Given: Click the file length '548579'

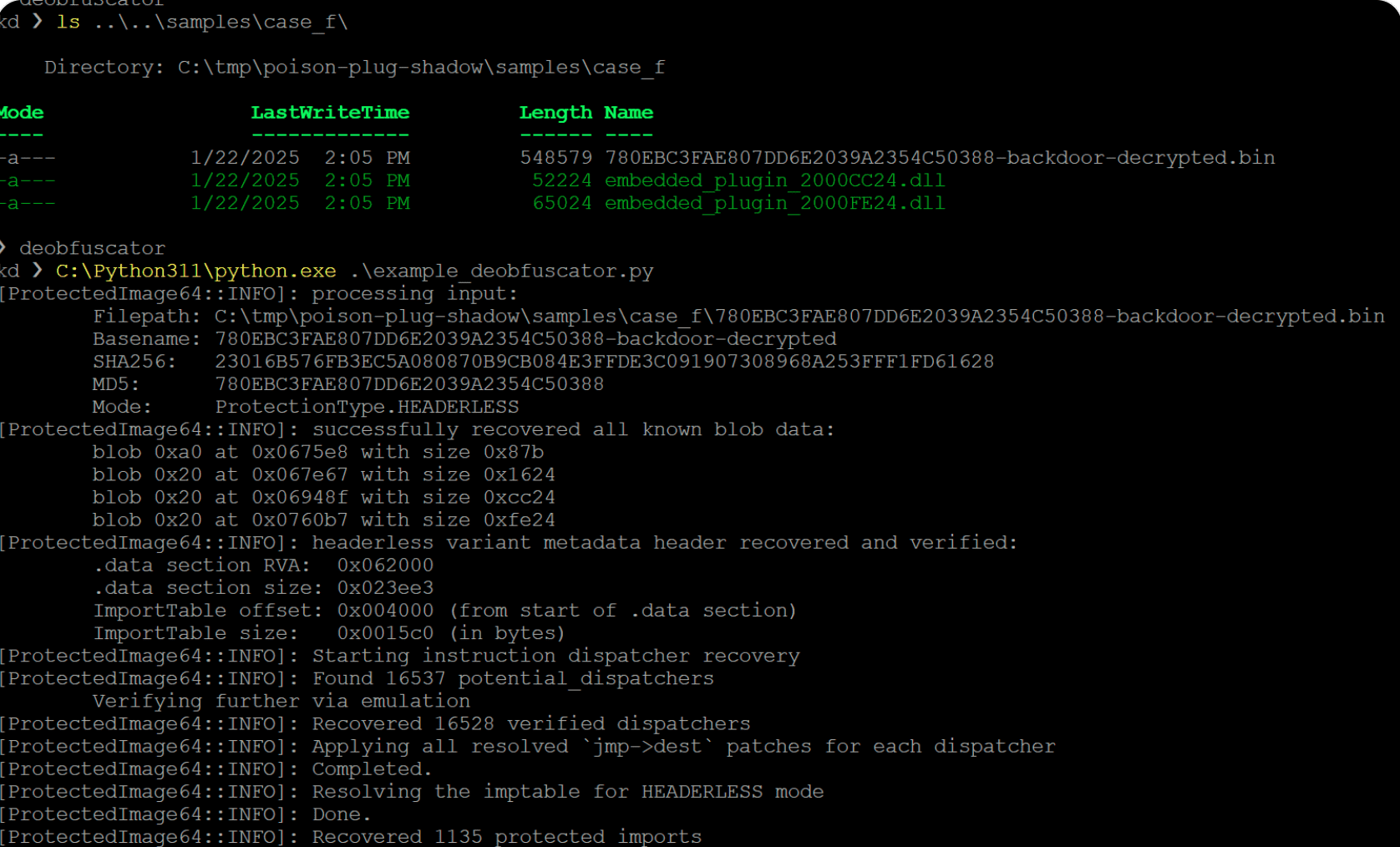Looking at the screenshot, I should [556, 158].
